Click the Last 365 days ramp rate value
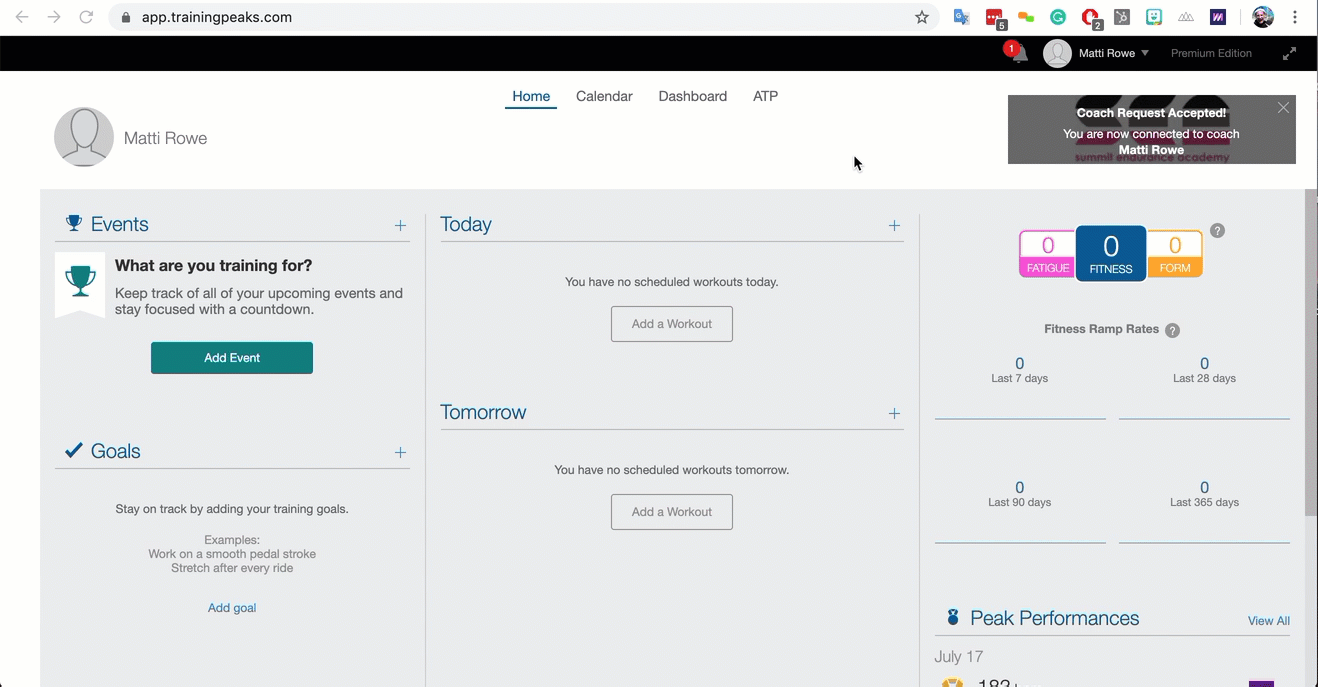Screen dimensions: 1318x687 1204,488
